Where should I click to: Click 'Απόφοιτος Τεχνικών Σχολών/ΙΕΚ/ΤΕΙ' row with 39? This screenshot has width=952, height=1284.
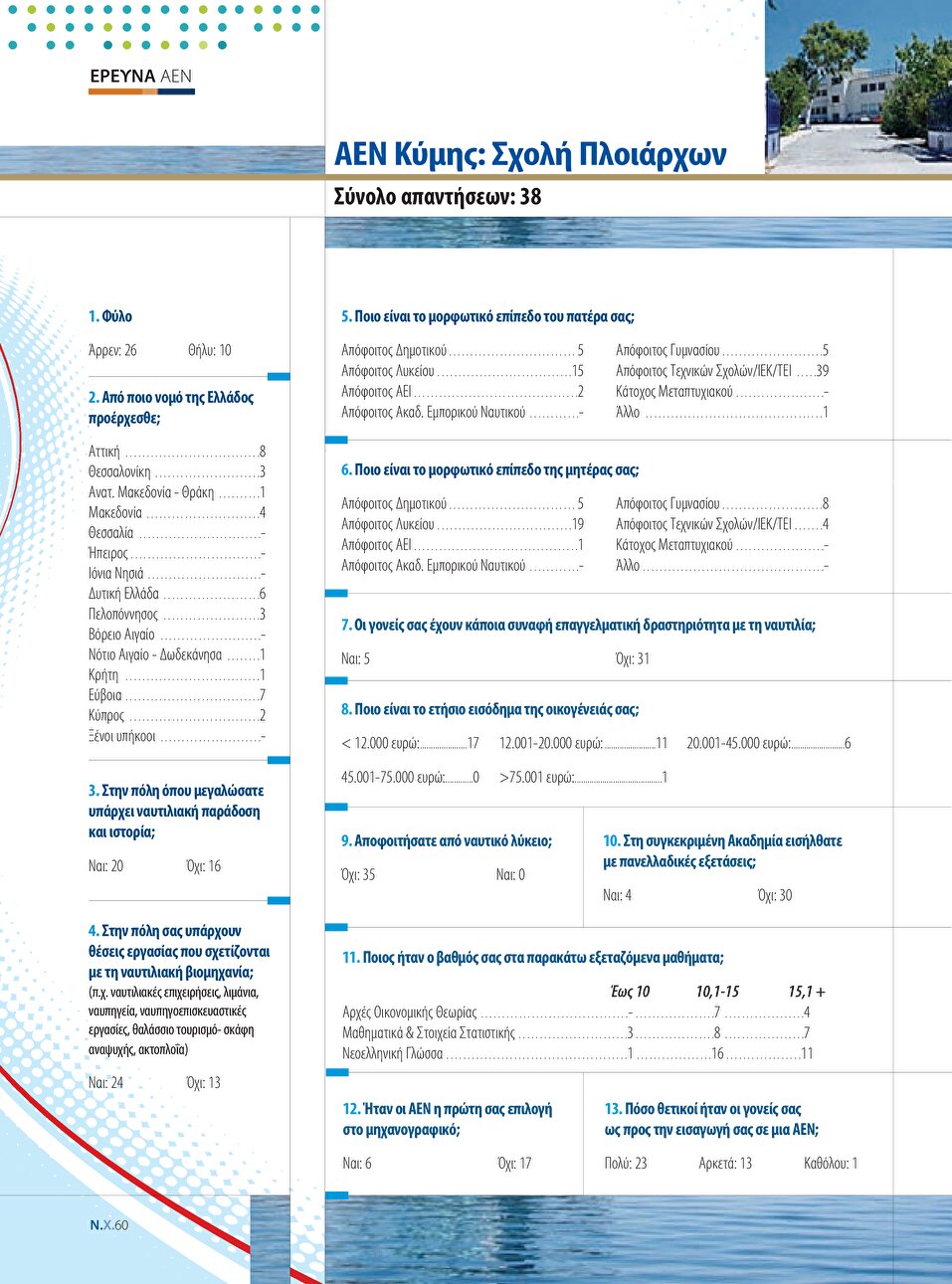coord(722,371)
